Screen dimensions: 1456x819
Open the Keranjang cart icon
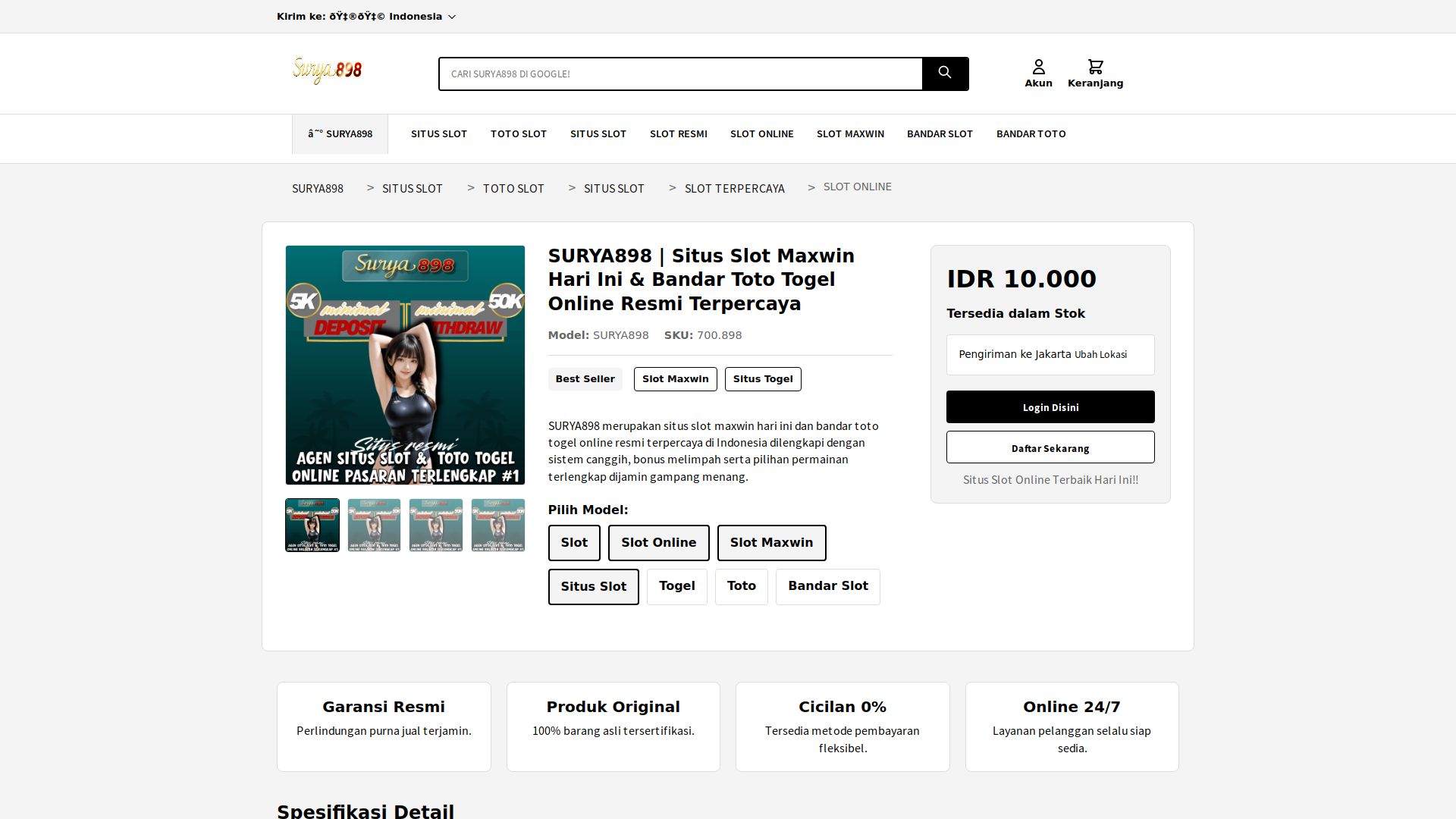[1095, 74]
